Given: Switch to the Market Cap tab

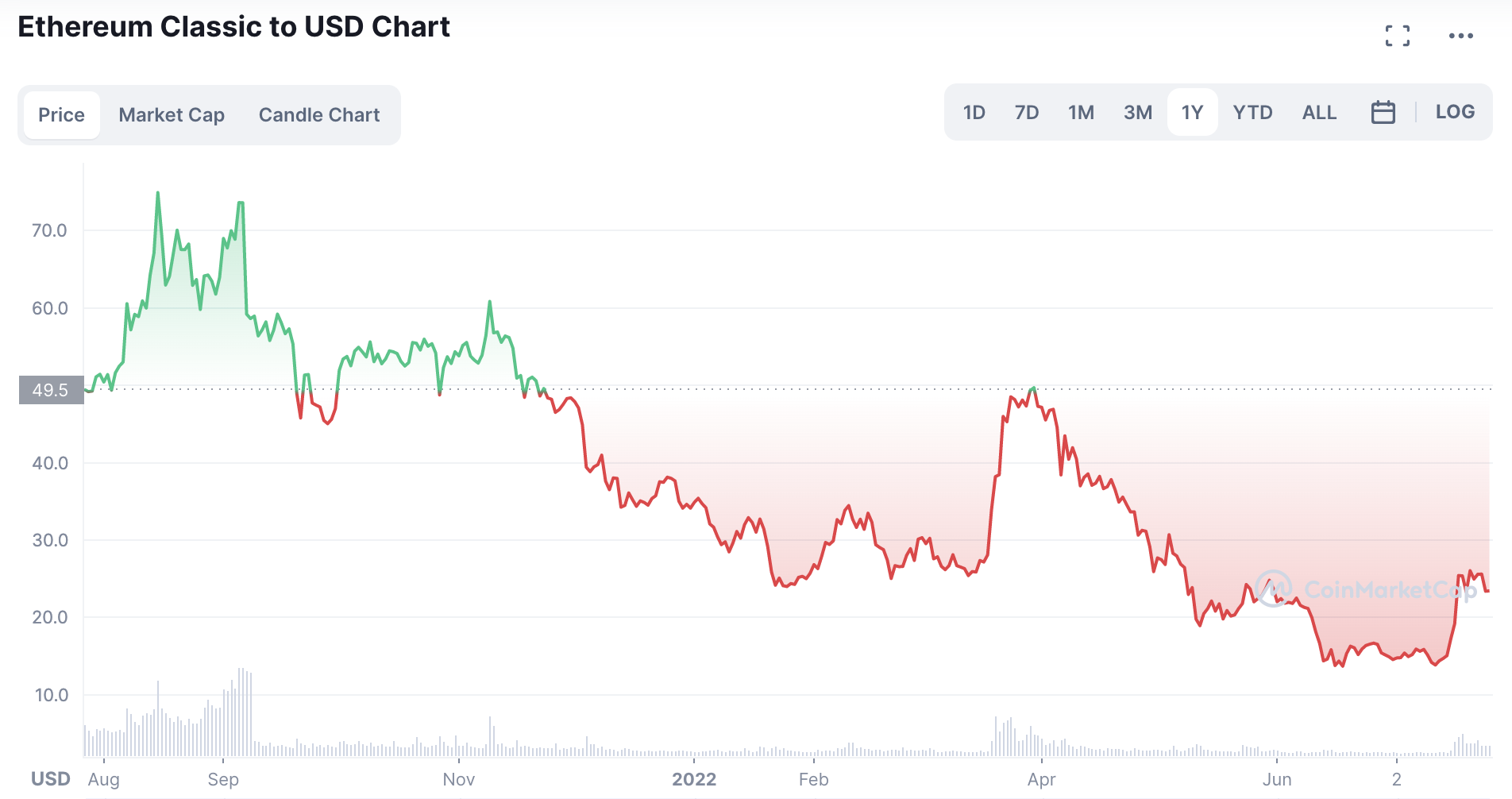Looking at the screenshot, I should point(172,115).
